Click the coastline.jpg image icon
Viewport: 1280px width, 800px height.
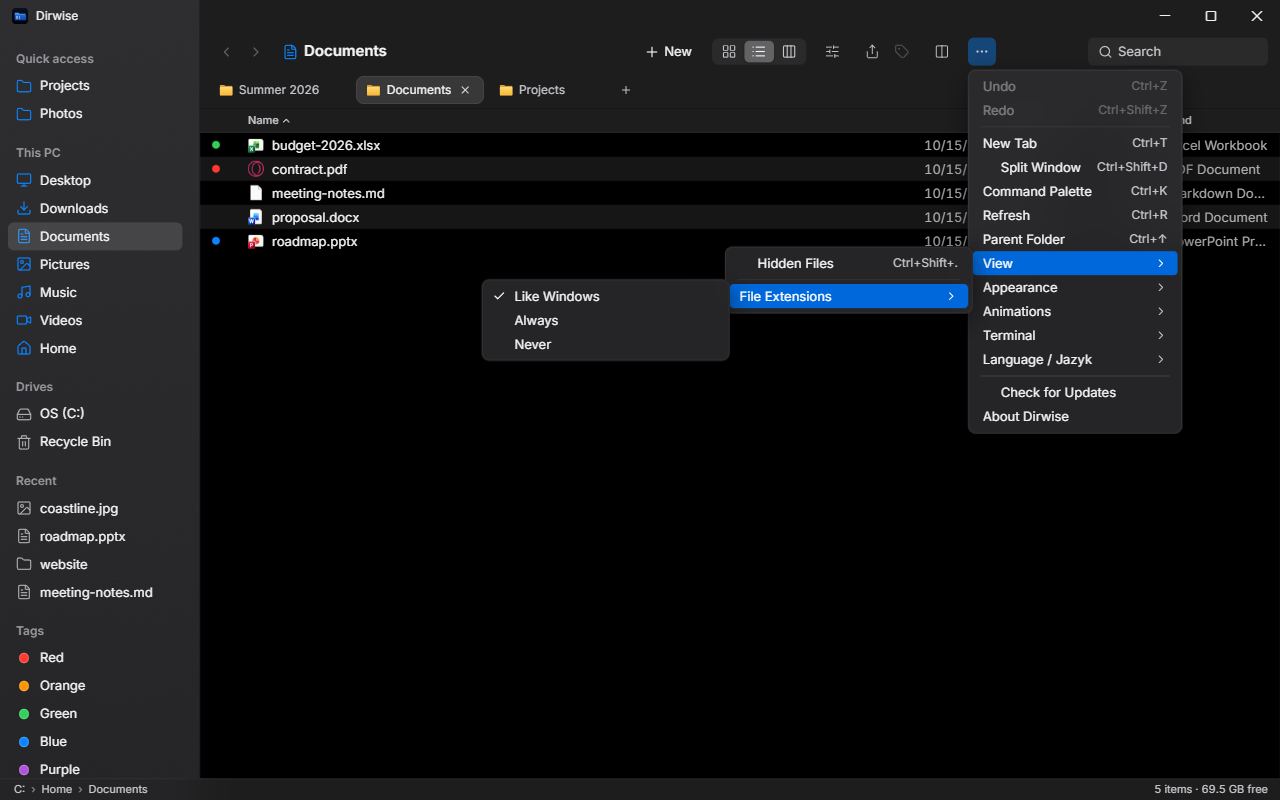click(24, 508)
